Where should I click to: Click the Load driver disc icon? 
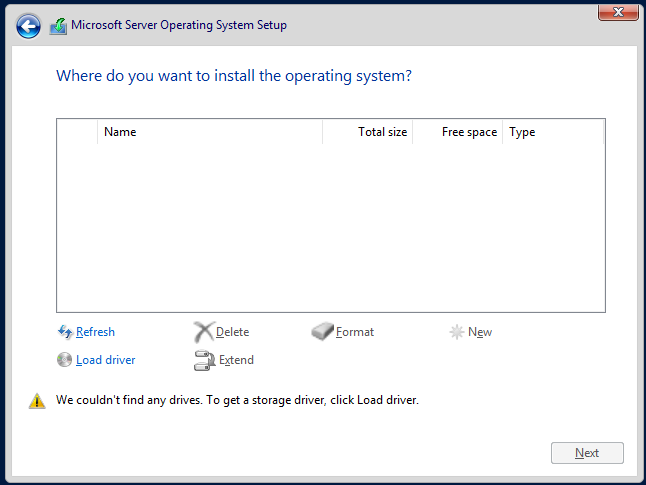tap(64, 360)
